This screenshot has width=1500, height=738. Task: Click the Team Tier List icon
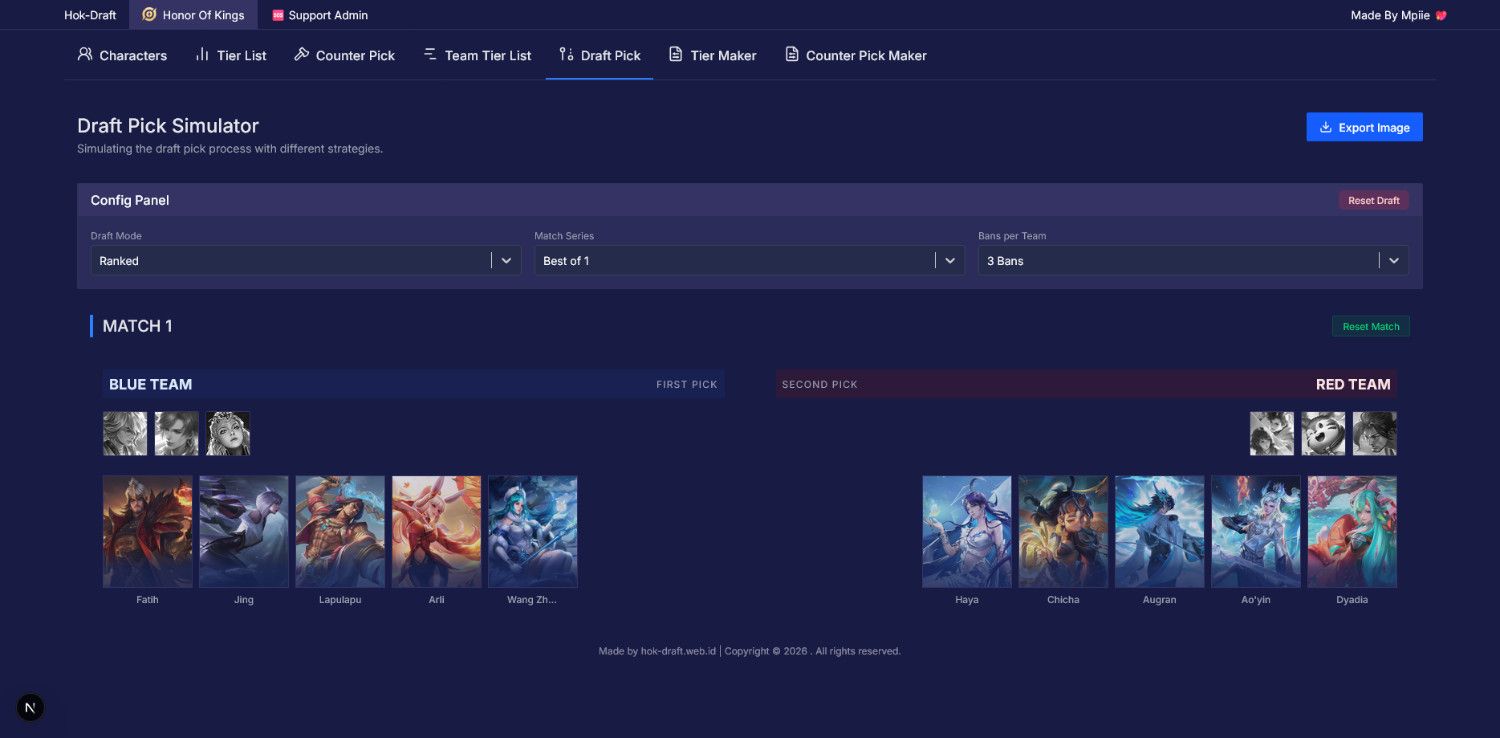430,54
